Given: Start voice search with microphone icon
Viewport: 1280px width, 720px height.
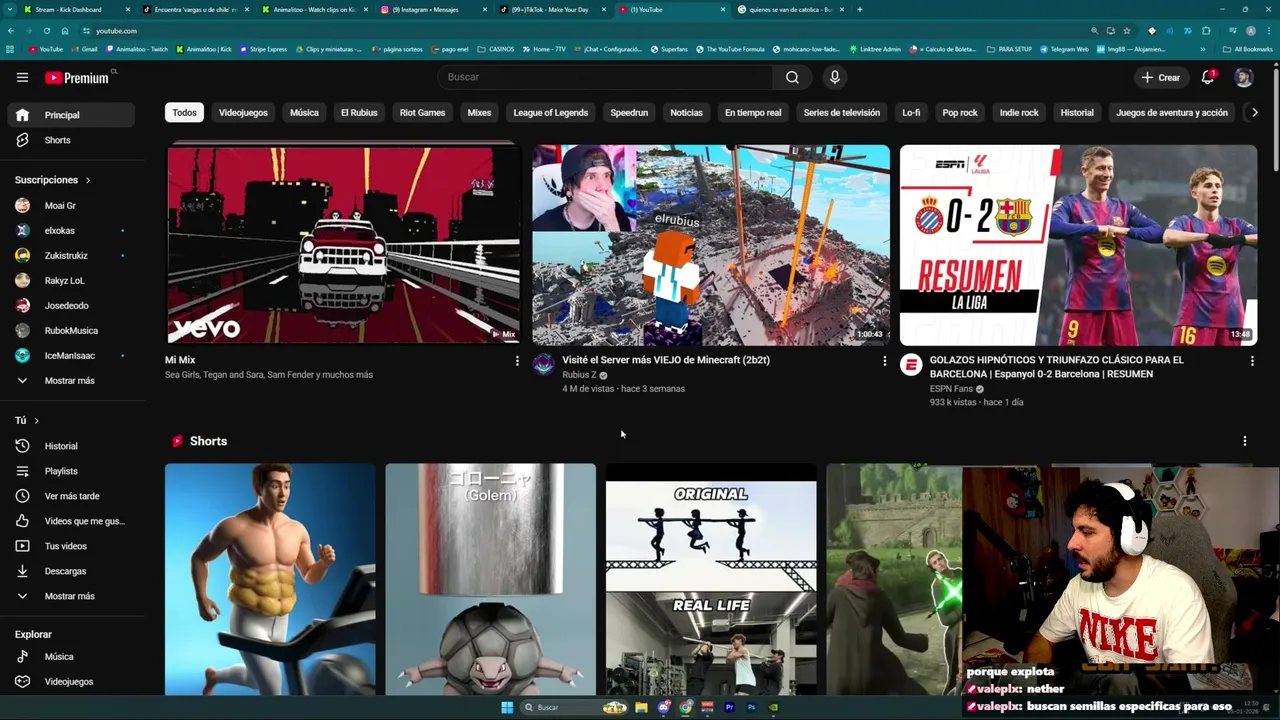Looking at the screenshot, I should (x=834, y=77).
